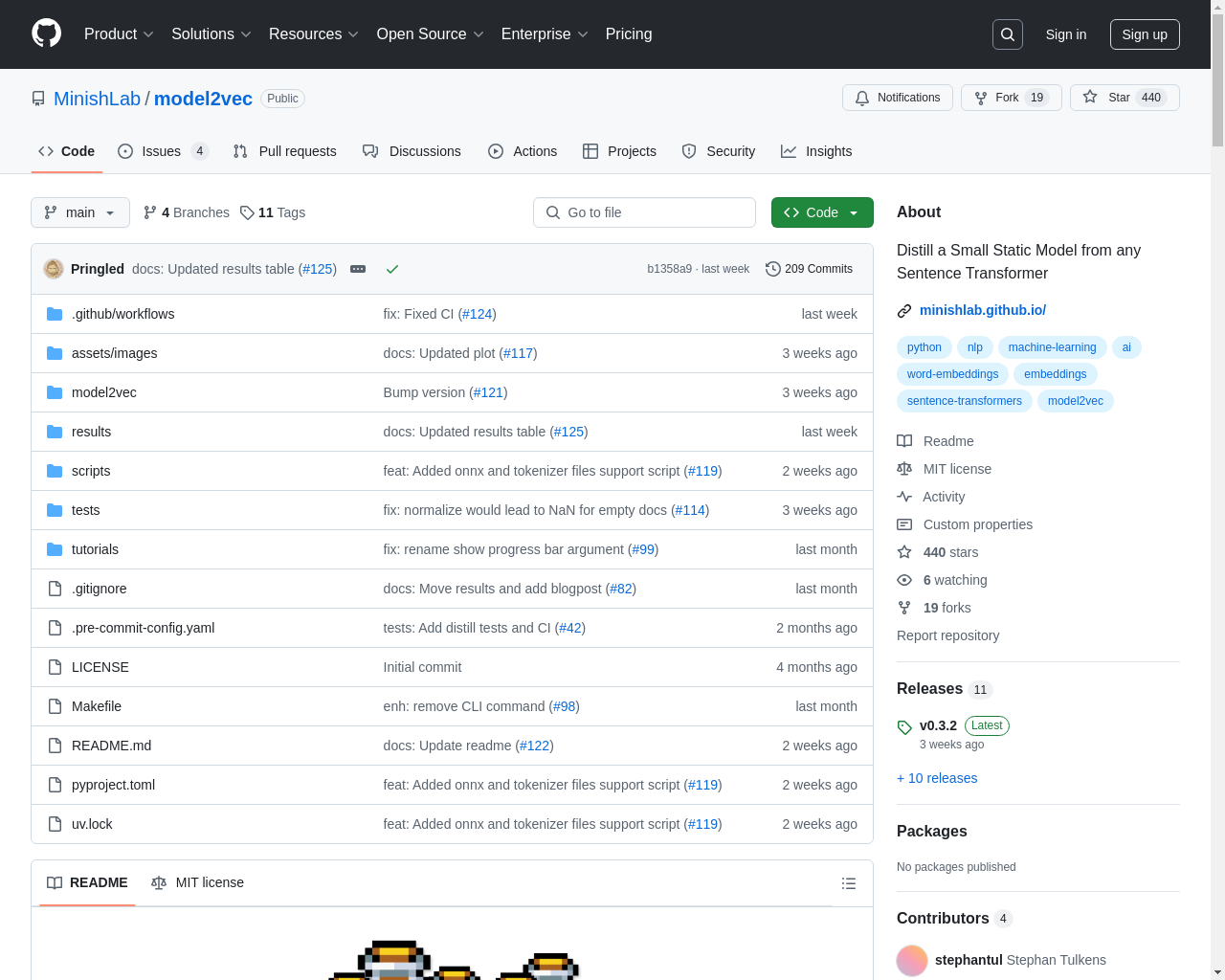
Task: Click stephantul contributor avatar
Action: click(x=912, y=960)
